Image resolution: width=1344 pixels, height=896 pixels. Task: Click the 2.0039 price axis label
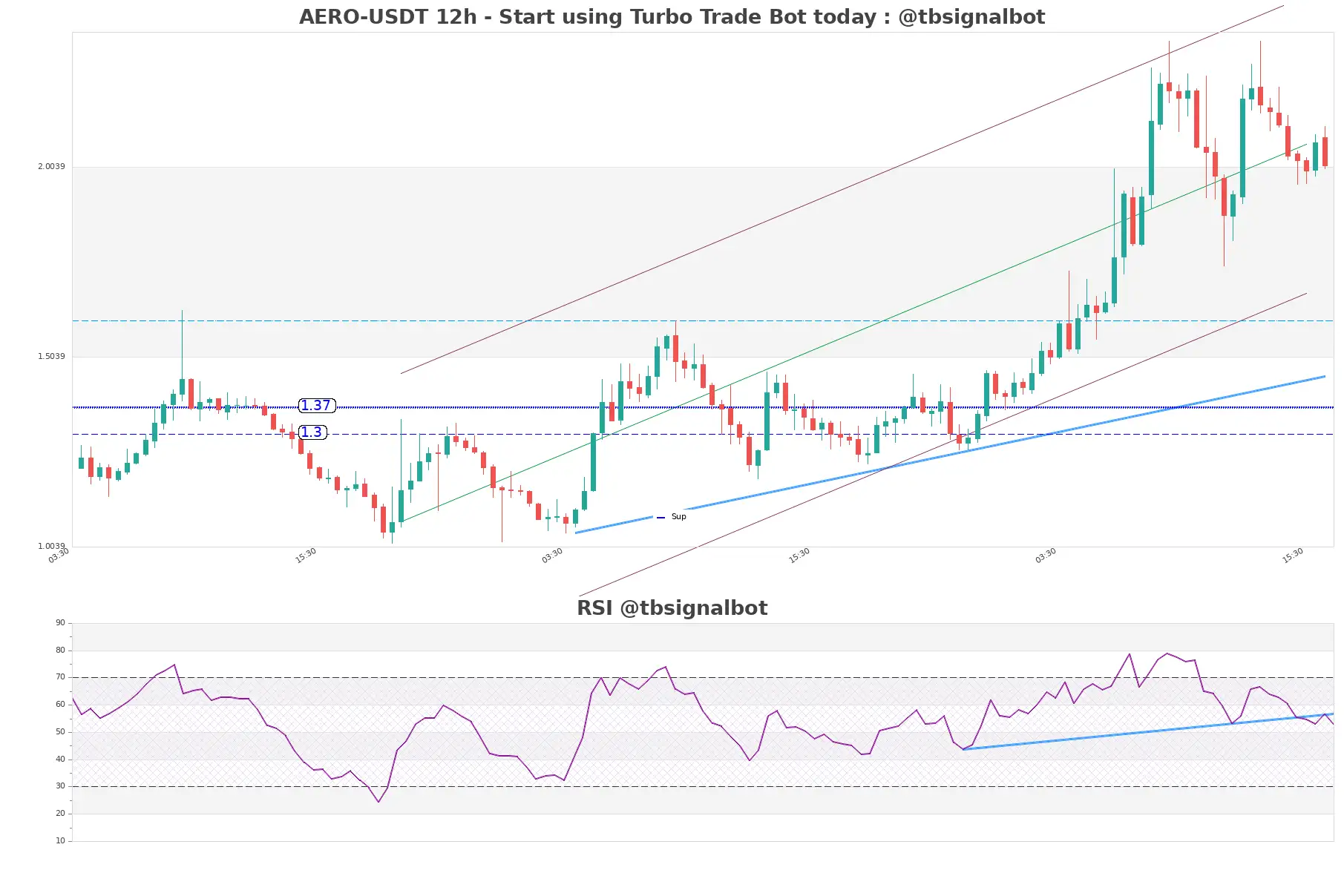tap(51, 166)
